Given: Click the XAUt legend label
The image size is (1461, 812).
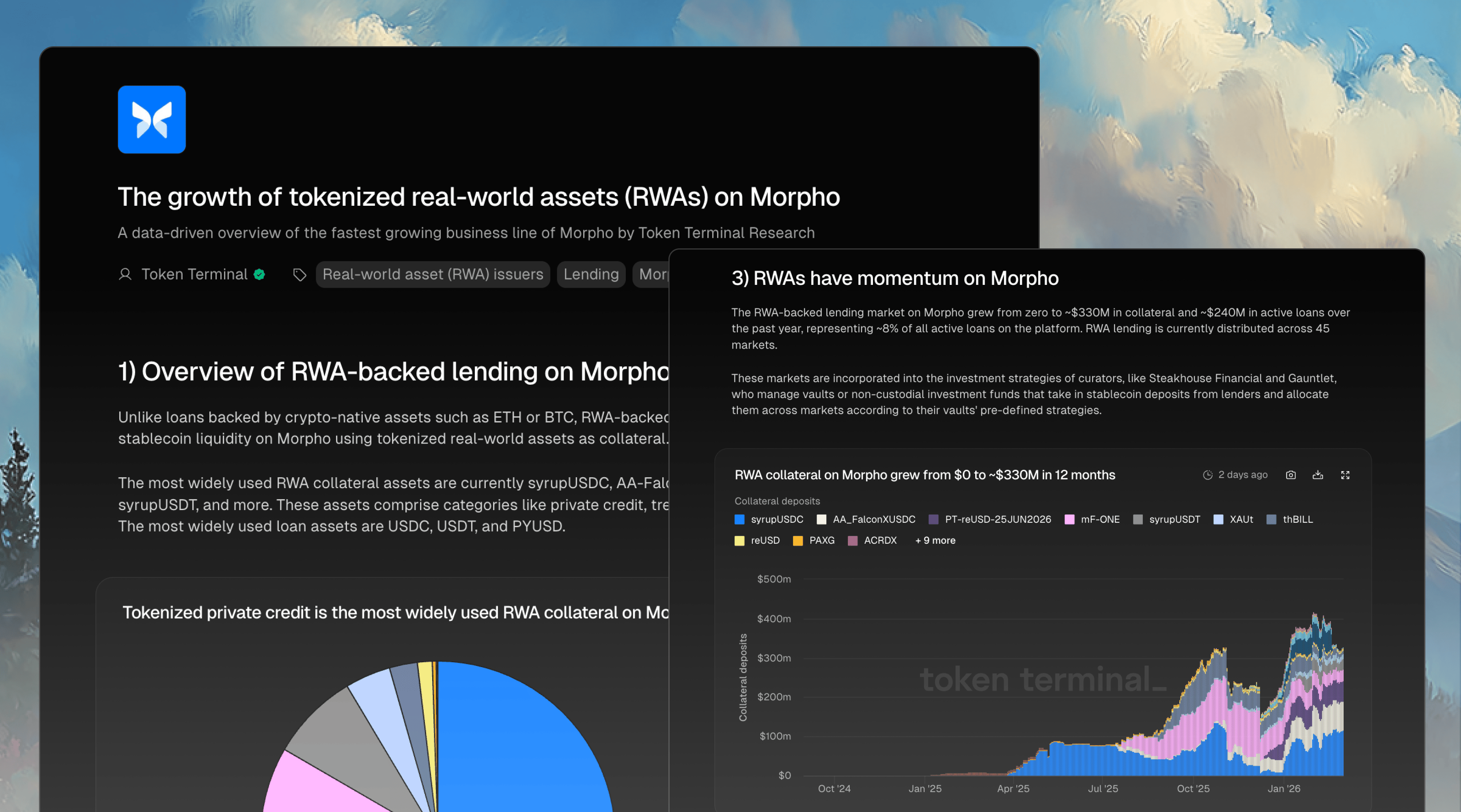Looking at the screenshot, I should point(1241,519).
